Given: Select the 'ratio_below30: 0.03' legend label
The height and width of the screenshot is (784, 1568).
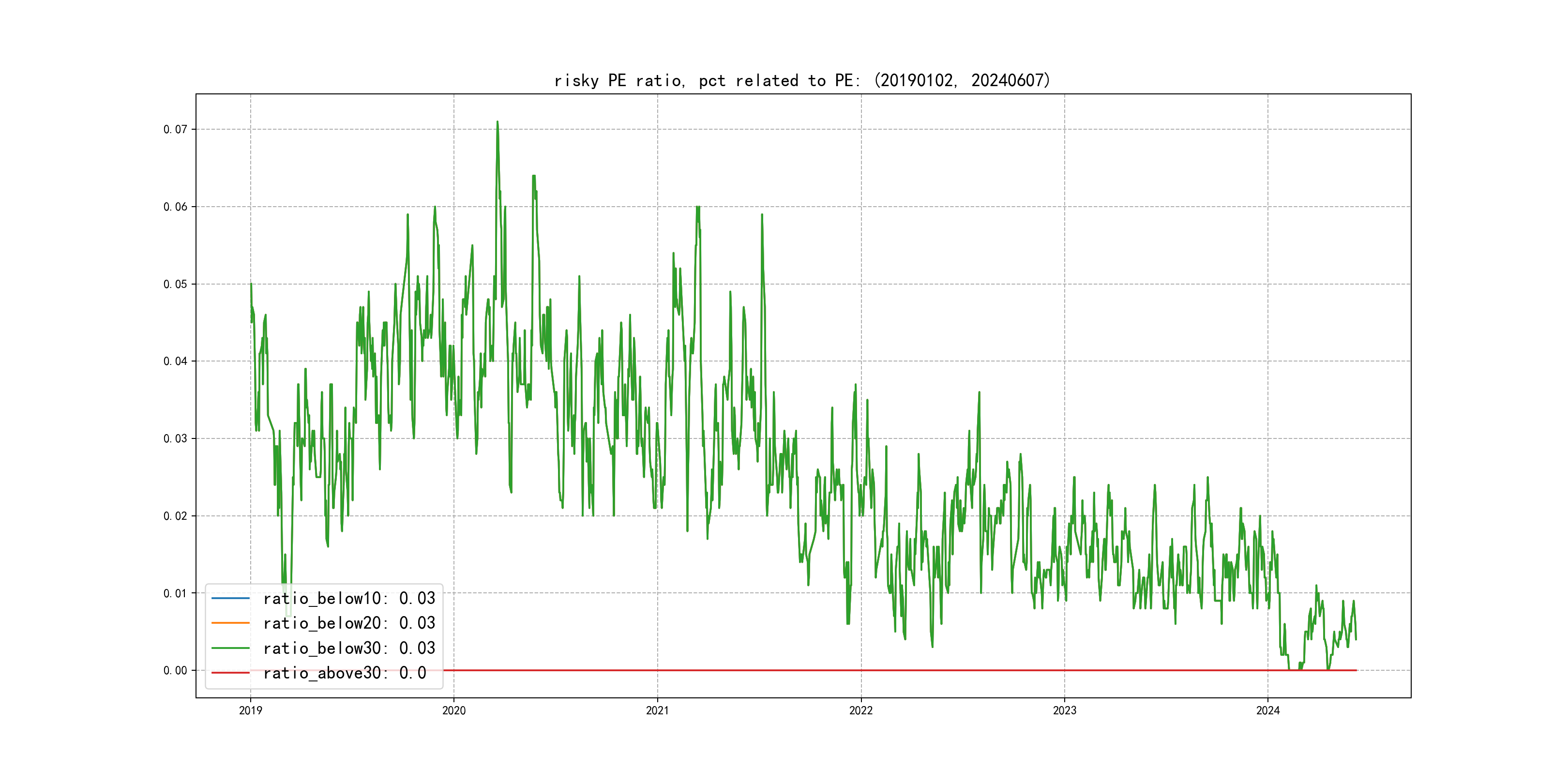Looking at the screenshot, I should pos(349,648).
